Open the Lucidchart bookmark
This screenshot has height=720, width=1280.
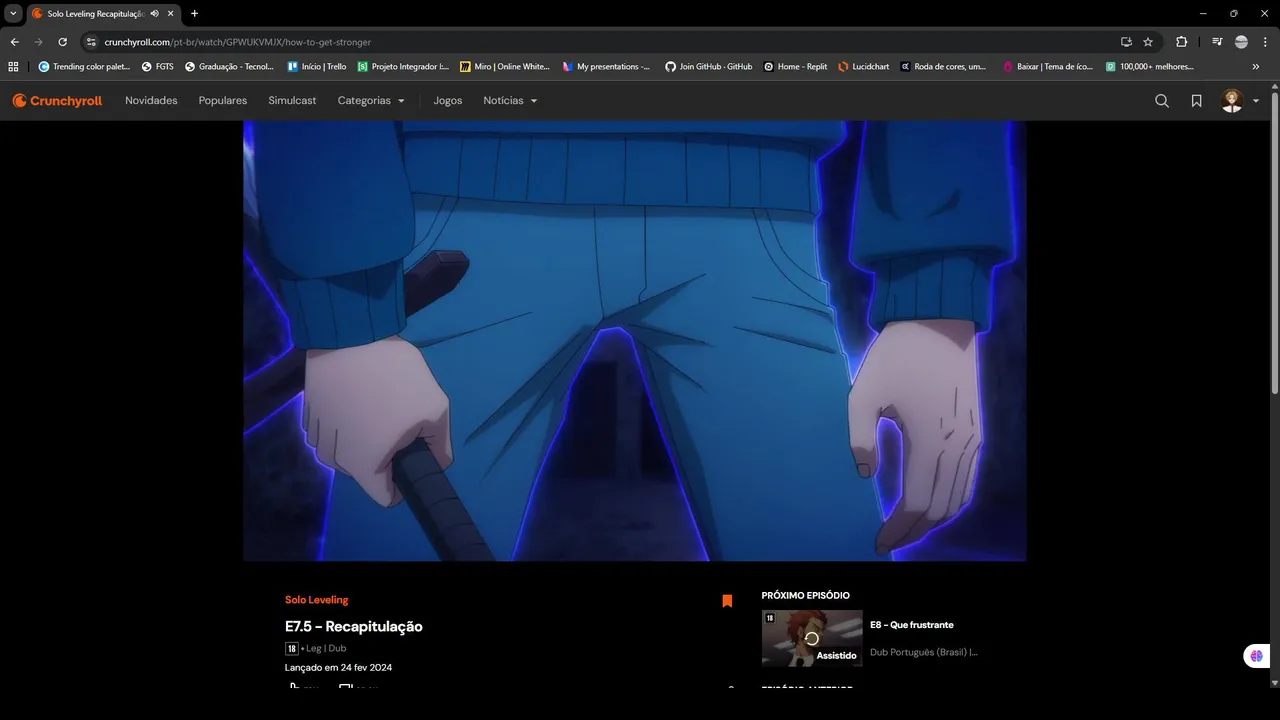pyautogui.click(x=864, y=67)
